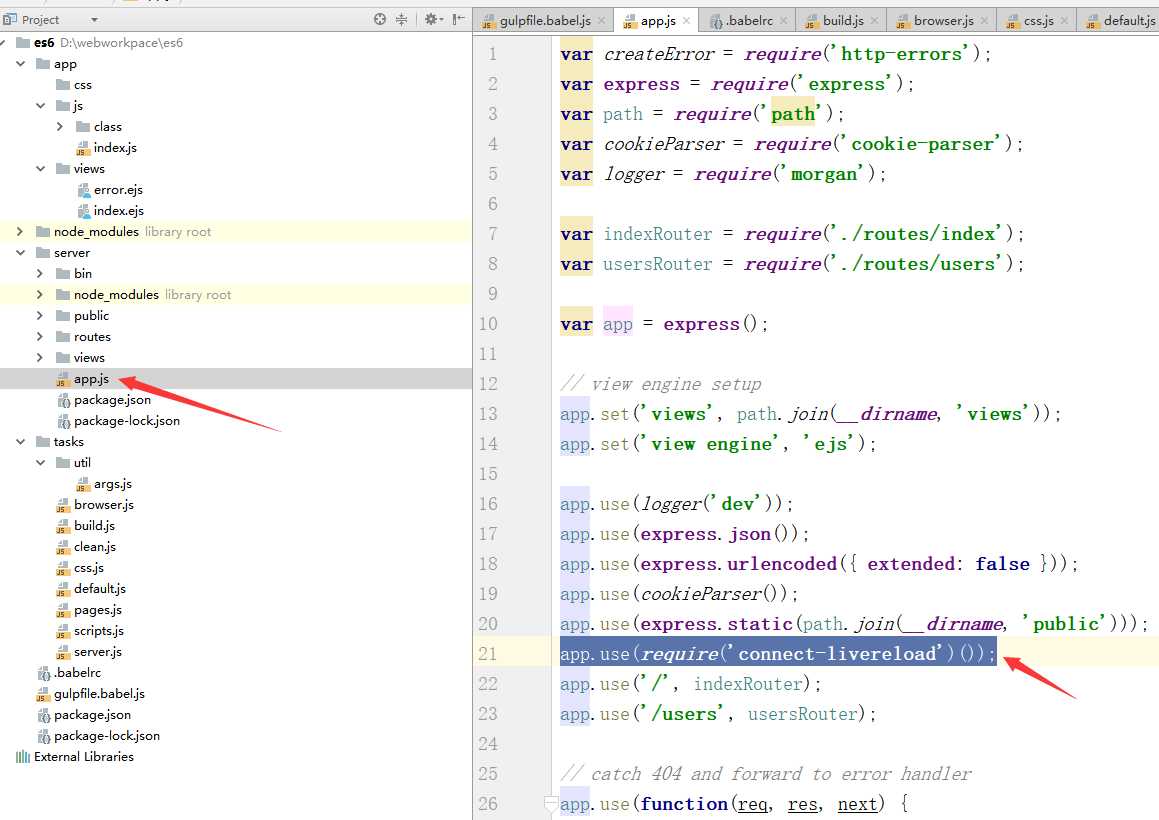This screenshot has height=820, width=1159.
Task: Close the .babelrc tab
Action: point(784,21)
